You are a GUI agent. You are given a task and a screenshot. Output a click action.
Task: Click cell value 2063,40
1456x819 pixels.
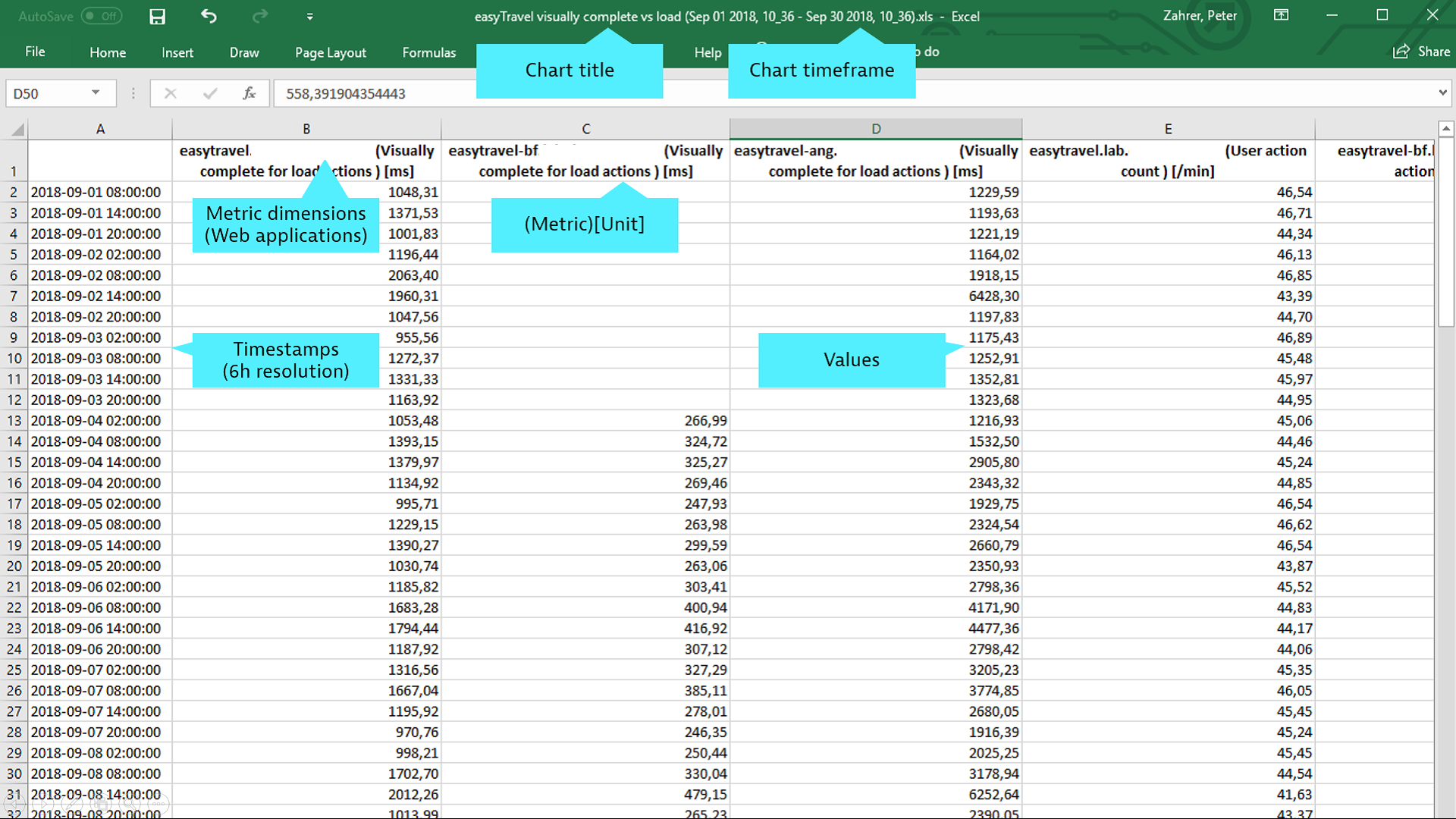click(x=306, y=275)
